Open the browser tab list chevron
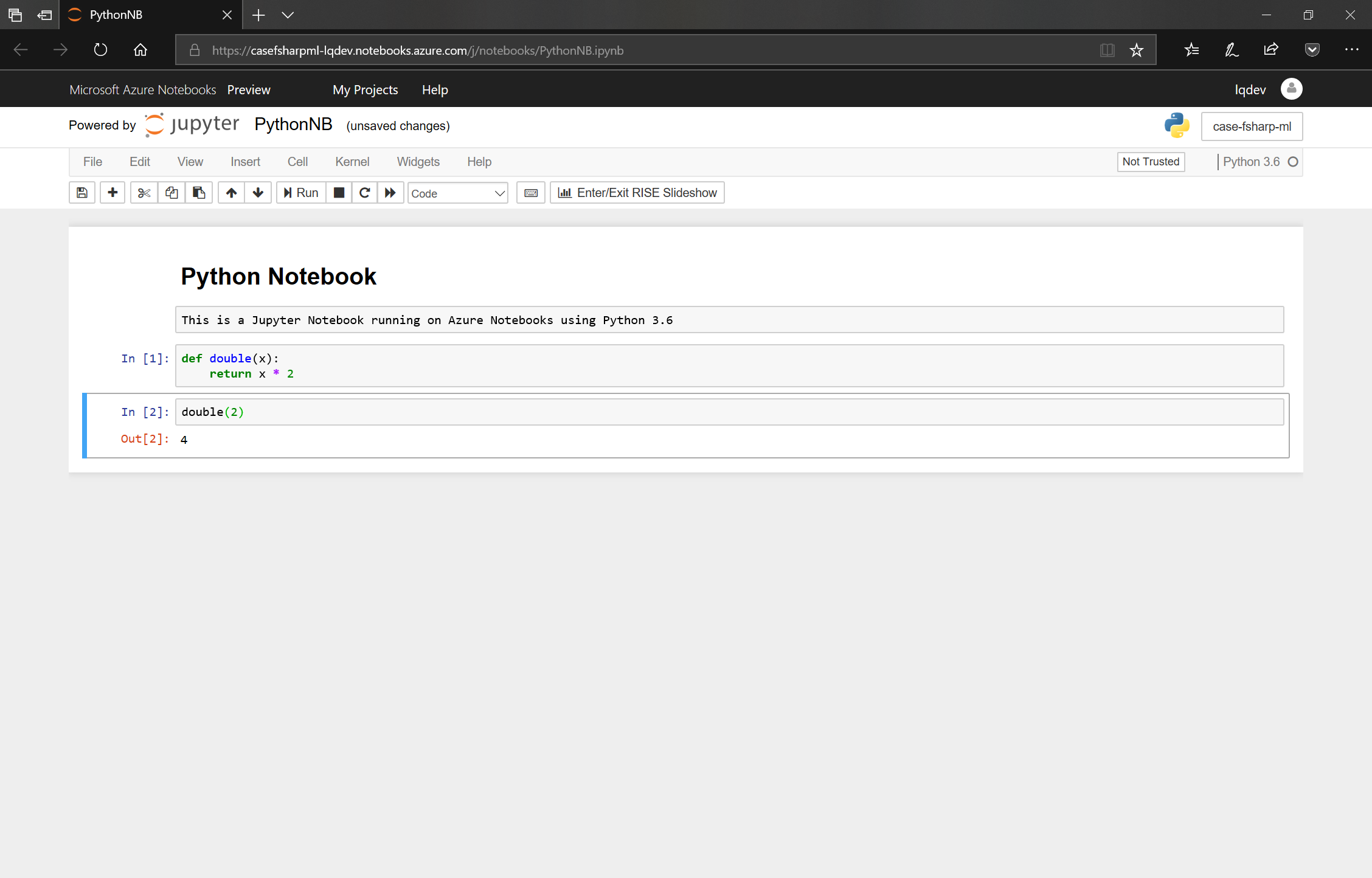The image size is (1372, 878). (288, 15)
